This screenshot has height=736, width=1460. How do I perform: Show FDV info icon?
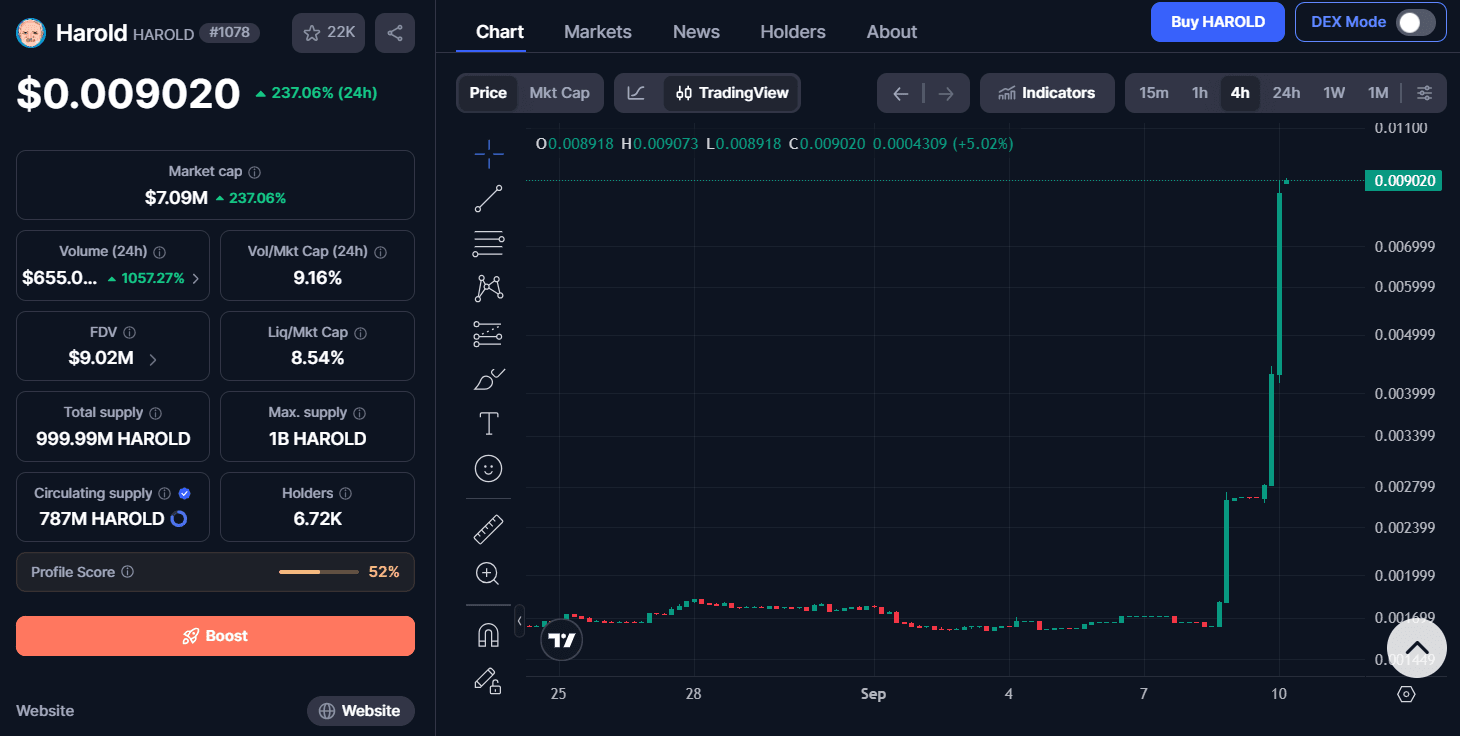pos(129,333)
